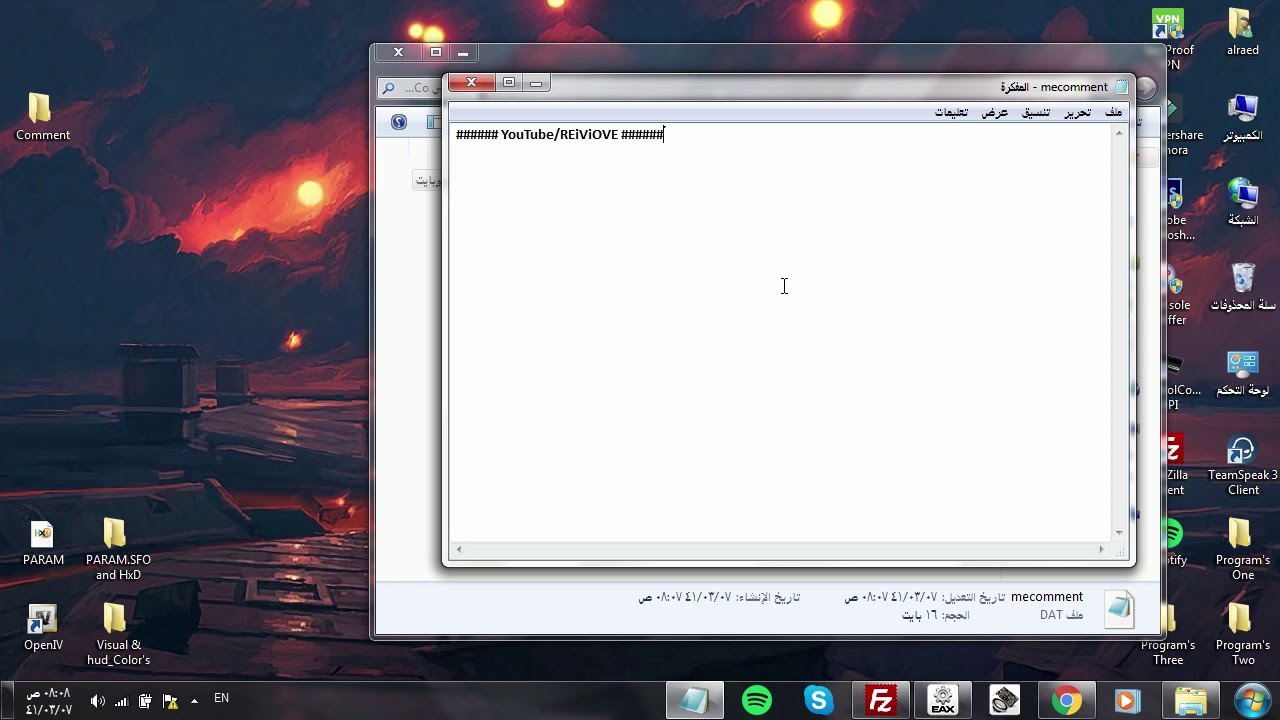This screenshot has height=720, width=1280.
Task: Click Notepad's vertical scrollbar down arrow
Action: [1119, 533]
